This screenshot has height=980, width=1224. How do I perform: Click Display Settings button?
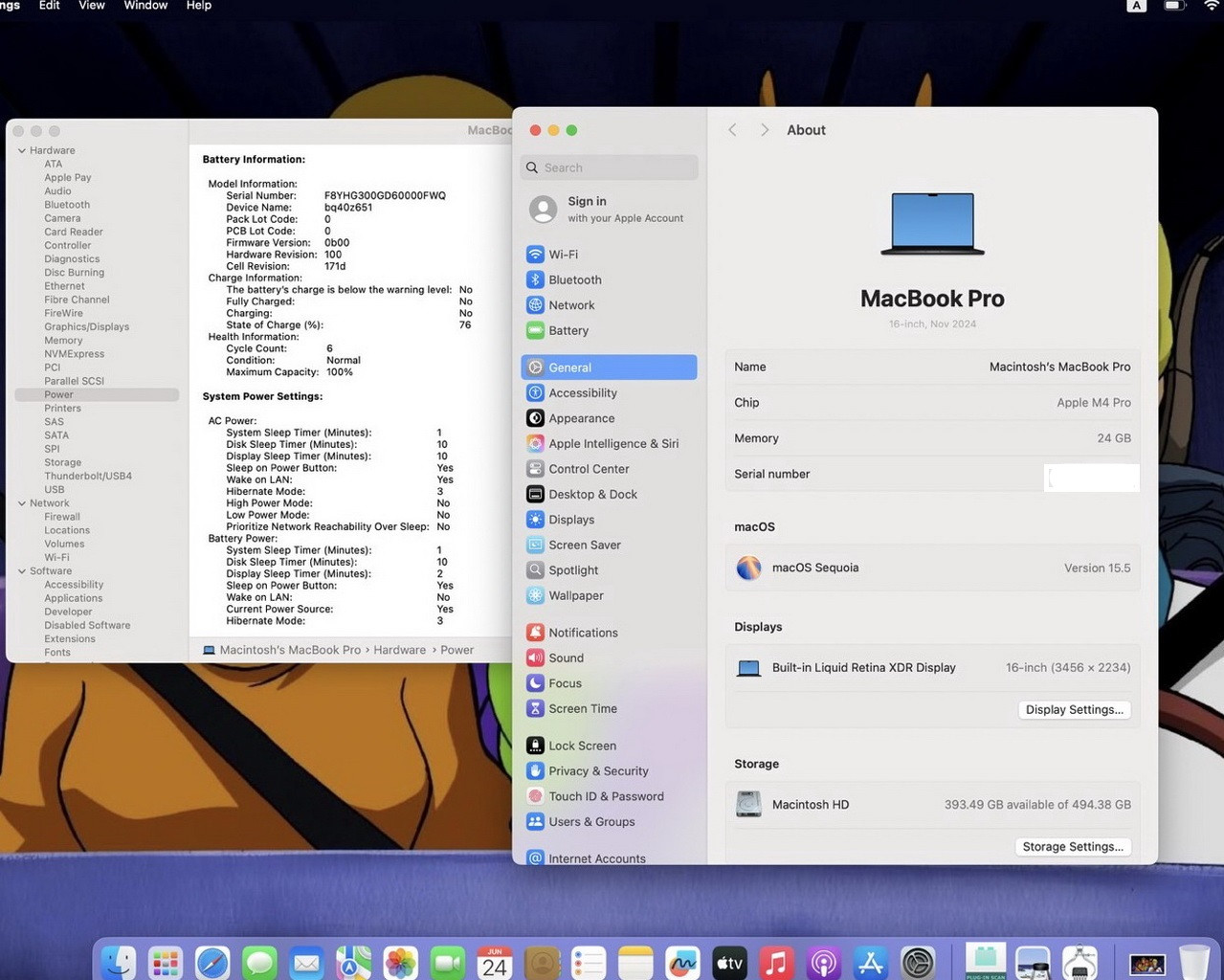tap(1074, 709)
